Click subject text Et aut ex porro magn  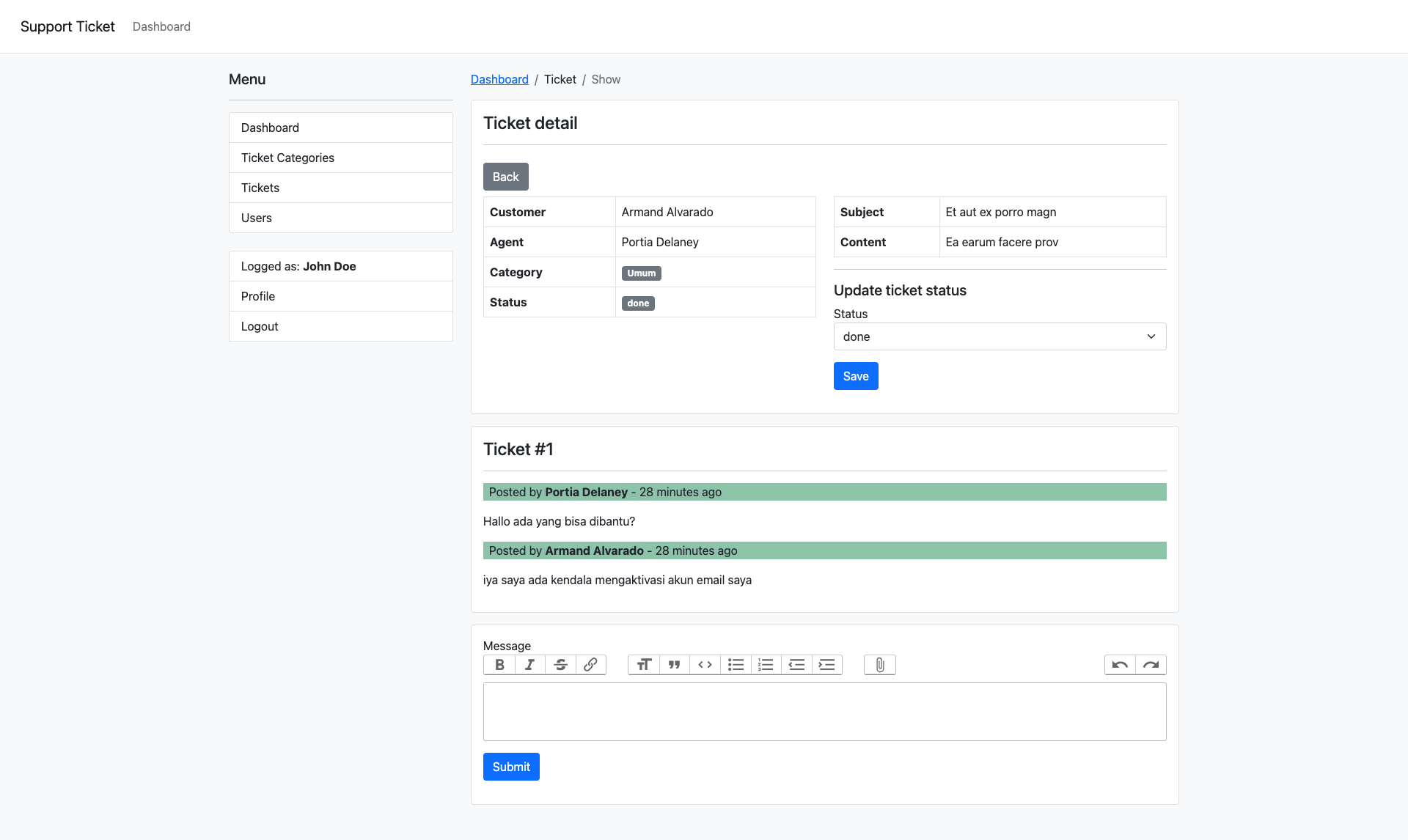pos(1000,212)
